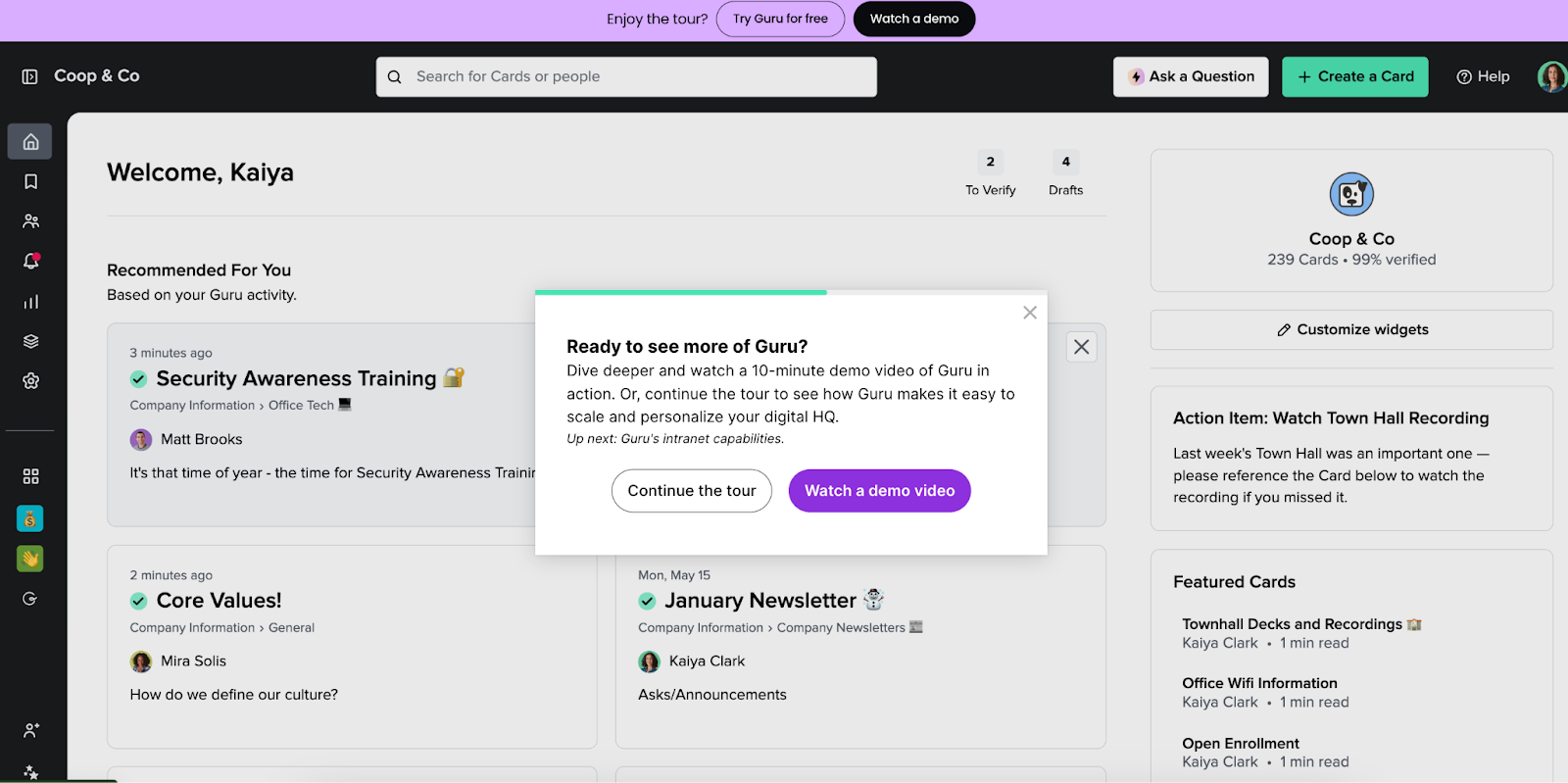Click the Coop & Co dog logo

coord(1351,194)
